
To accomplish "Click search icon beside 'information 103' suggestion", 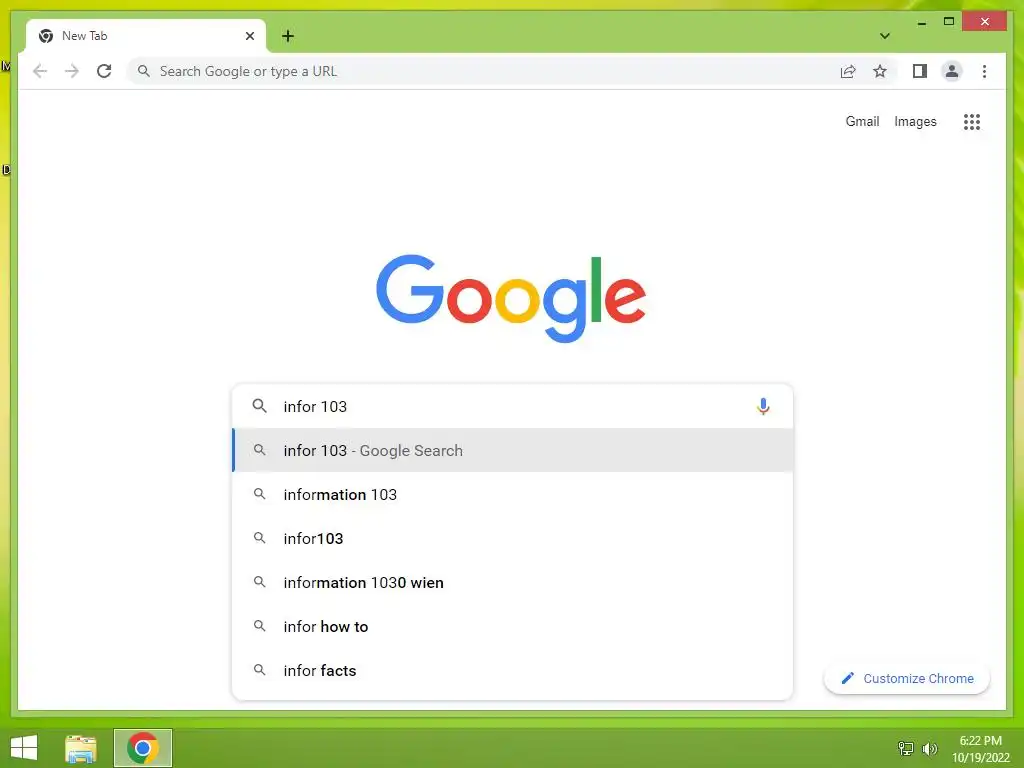I will point(259,494).
